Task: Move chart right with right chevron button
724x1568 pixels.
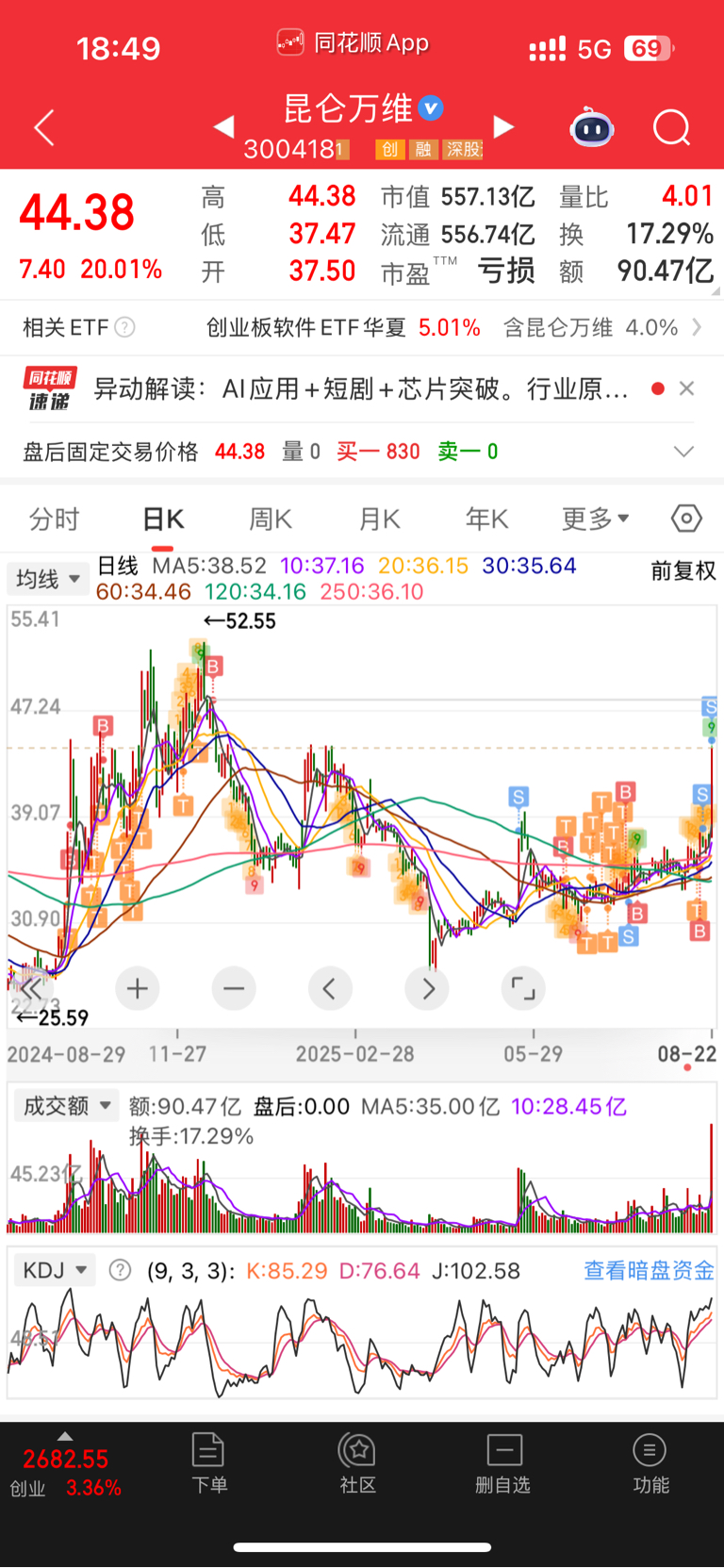Action: point(427,988)
